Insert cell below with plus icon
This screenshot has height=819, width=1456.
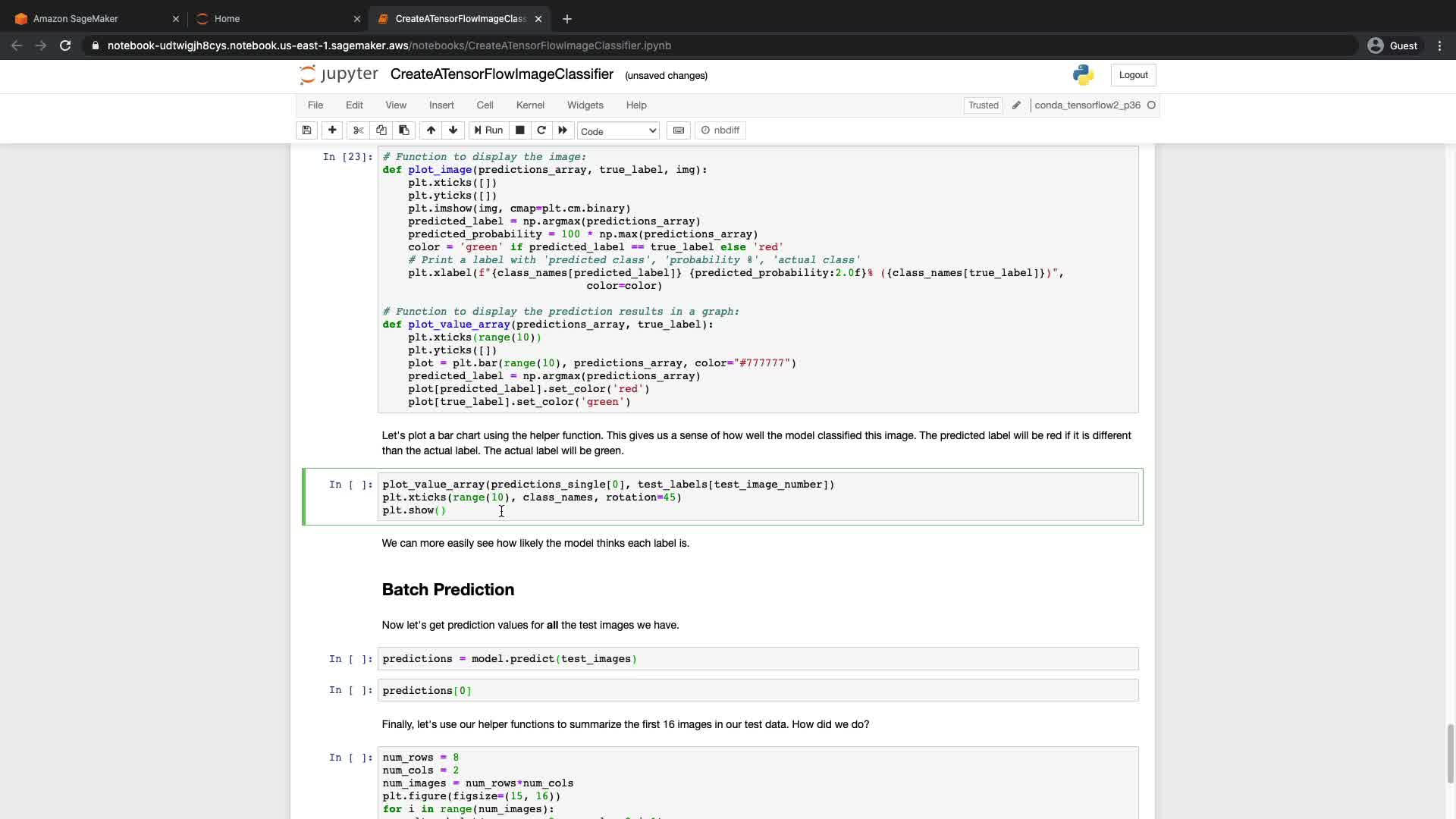(332, 130)
